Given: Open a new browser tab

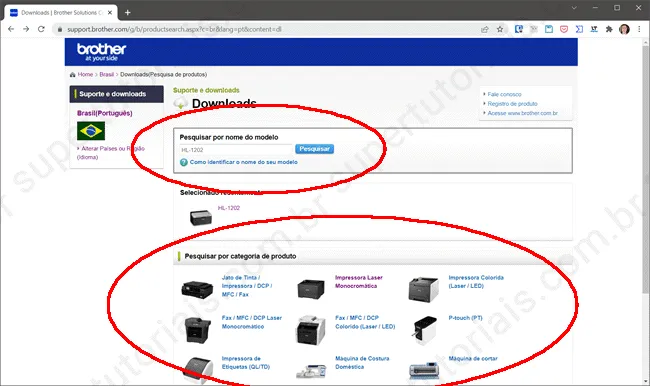Looking at the screenshot, I should coord(128,12).
